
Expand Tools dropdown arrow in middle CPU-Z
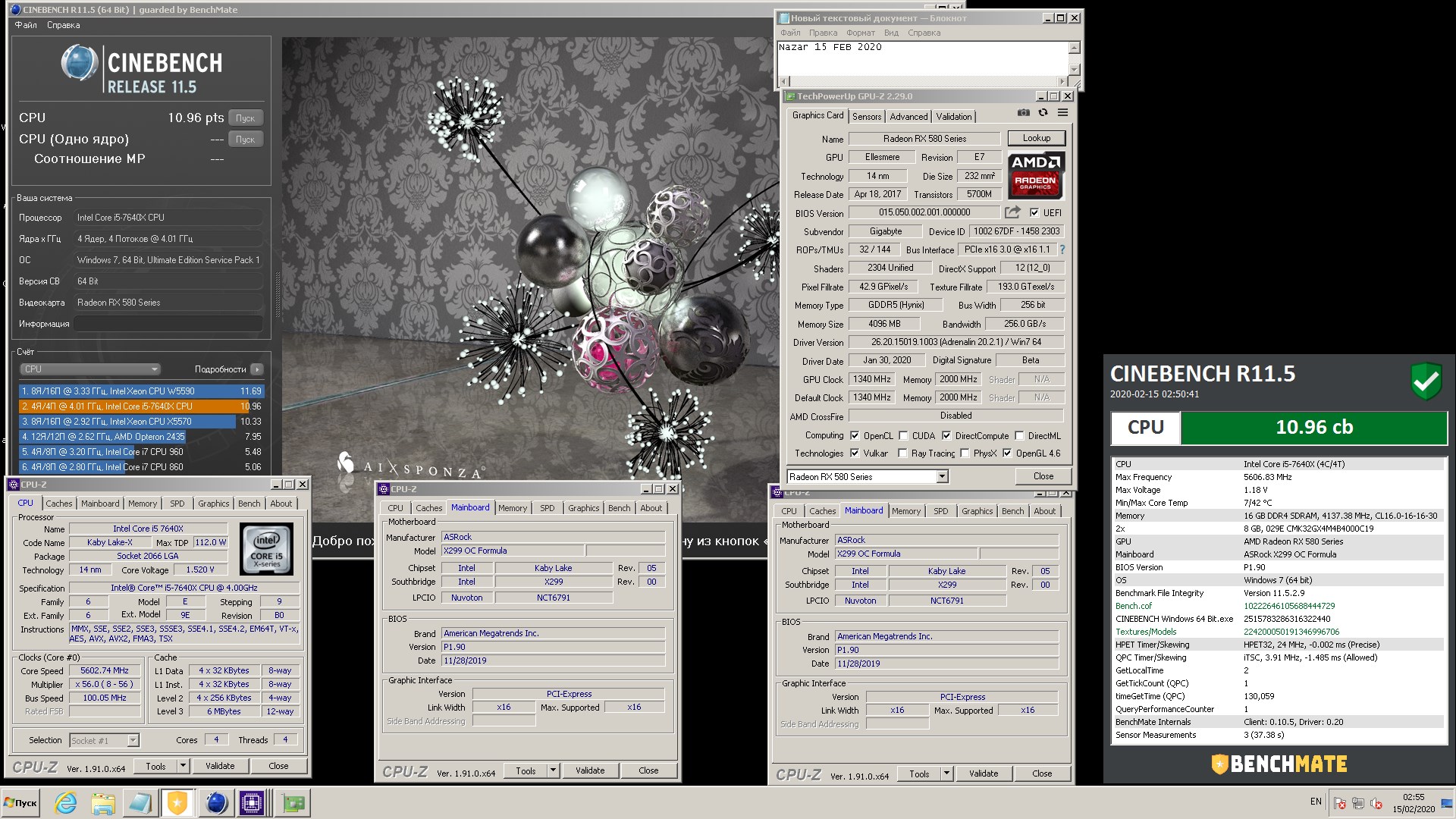553,770
